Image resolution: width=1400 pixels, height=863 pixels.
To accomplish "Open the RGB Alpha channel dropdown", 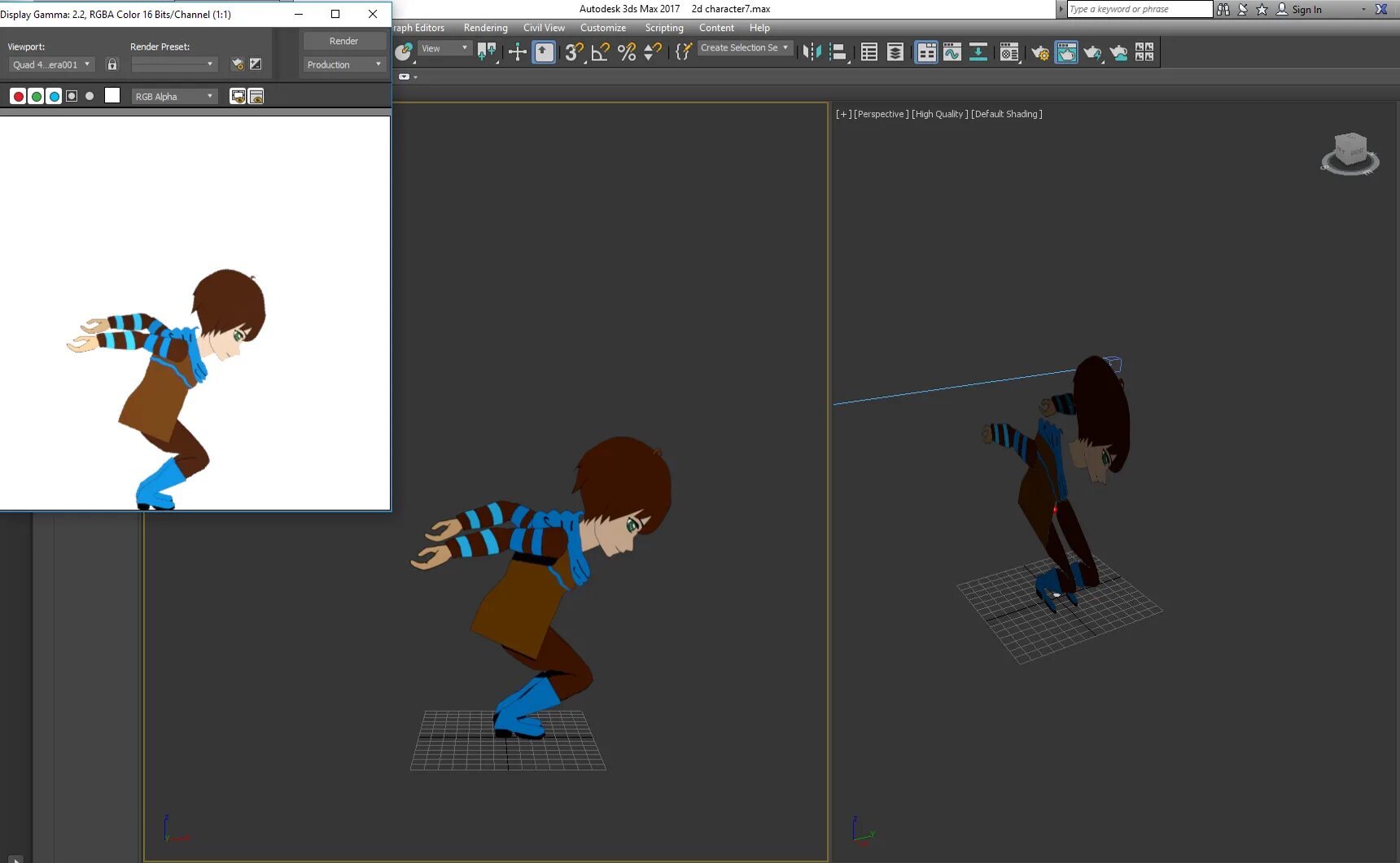I will (x=174, y=96).
